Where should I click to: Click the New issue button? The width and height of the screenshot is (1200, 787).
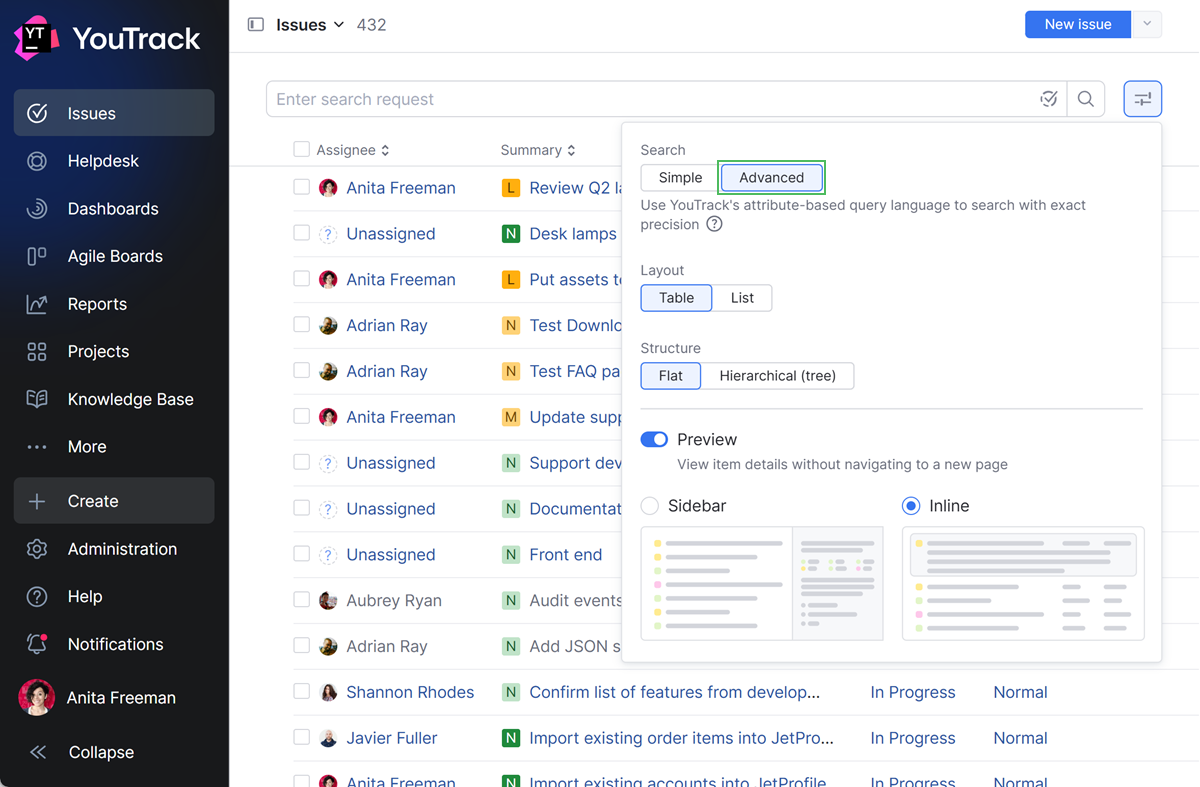pos(1078,24)
